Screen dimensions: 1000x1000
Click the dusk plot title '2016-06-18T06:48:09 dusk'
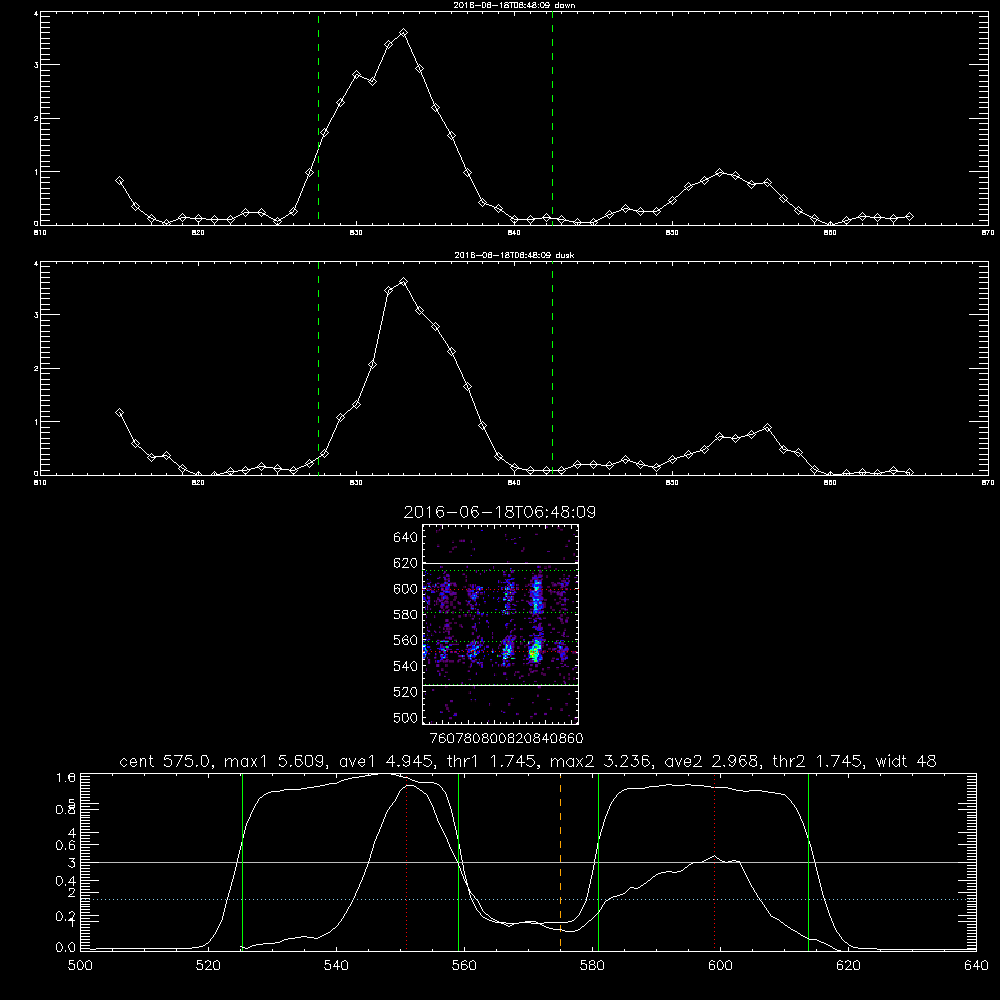click(x=514, y=255)
